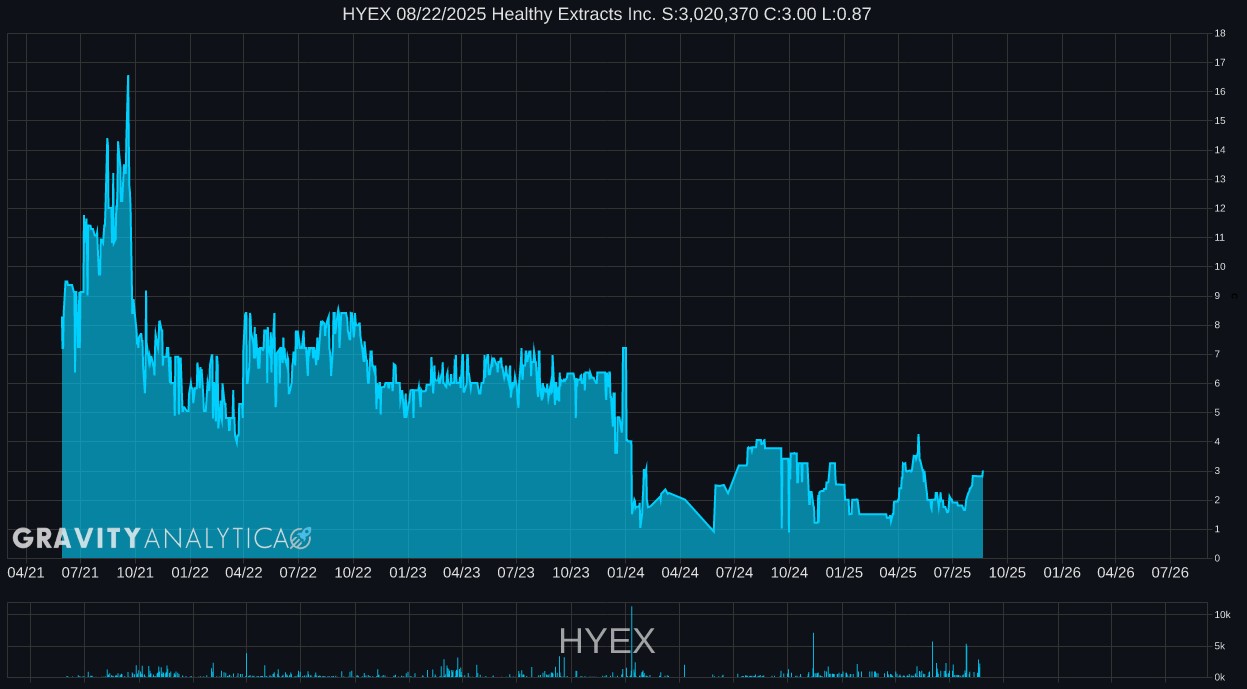Image resolution: width=1247 pixels, height=689 pixels.
Task: Click the 07/25 date label
Action: point(952,572)
